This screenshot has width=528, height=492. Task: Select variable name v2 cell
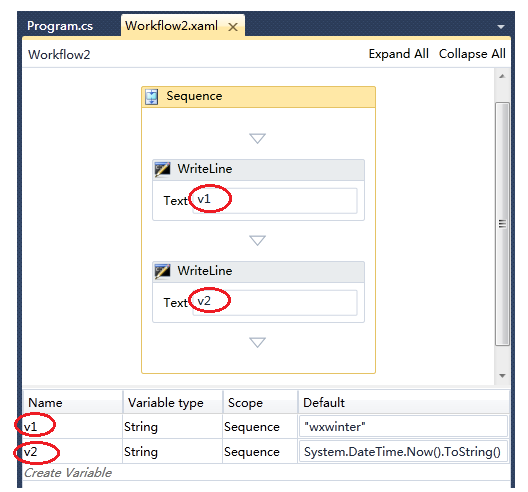pos(72,452)
